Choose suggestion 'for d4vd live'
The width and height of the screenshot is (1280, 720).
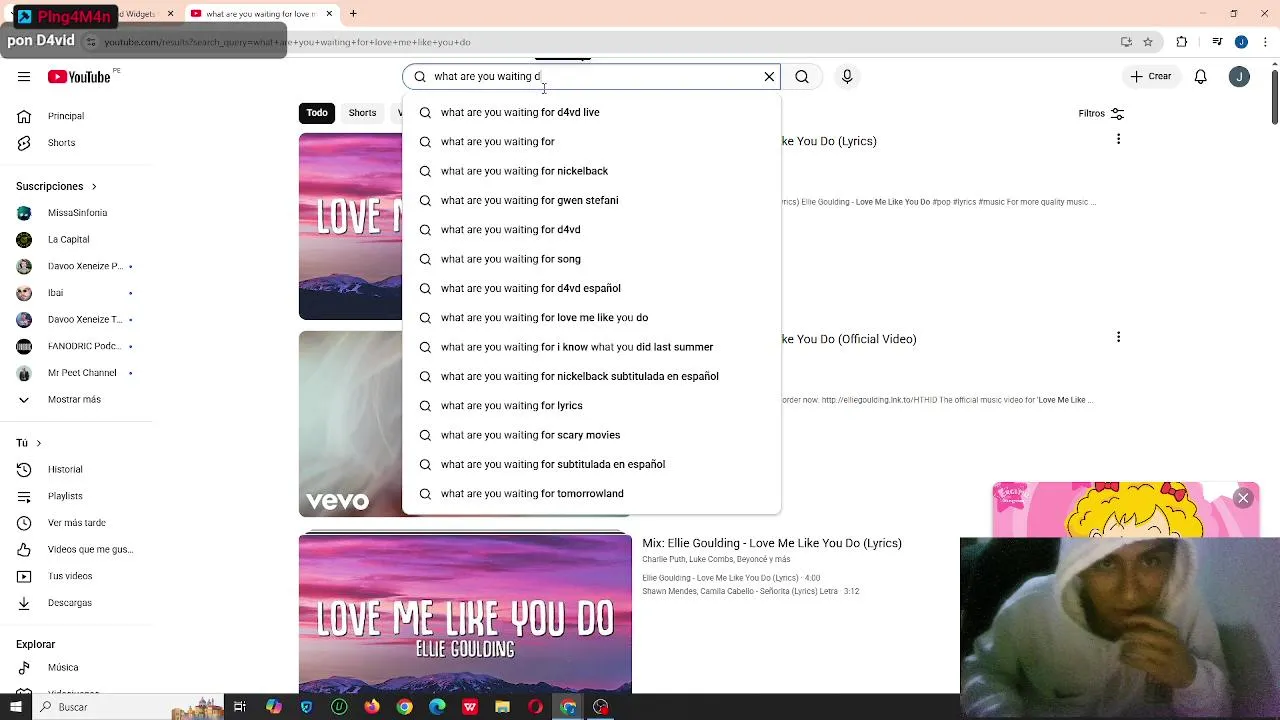click(591, 113)
